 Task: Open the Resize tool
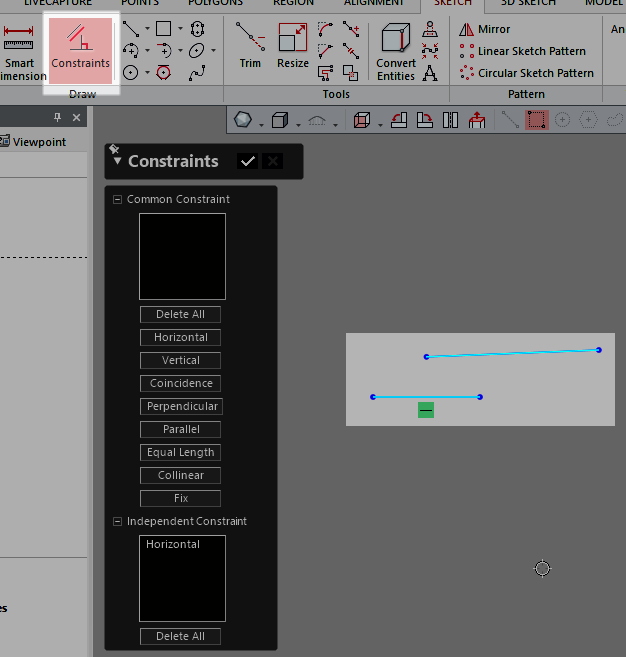[292, 45]
